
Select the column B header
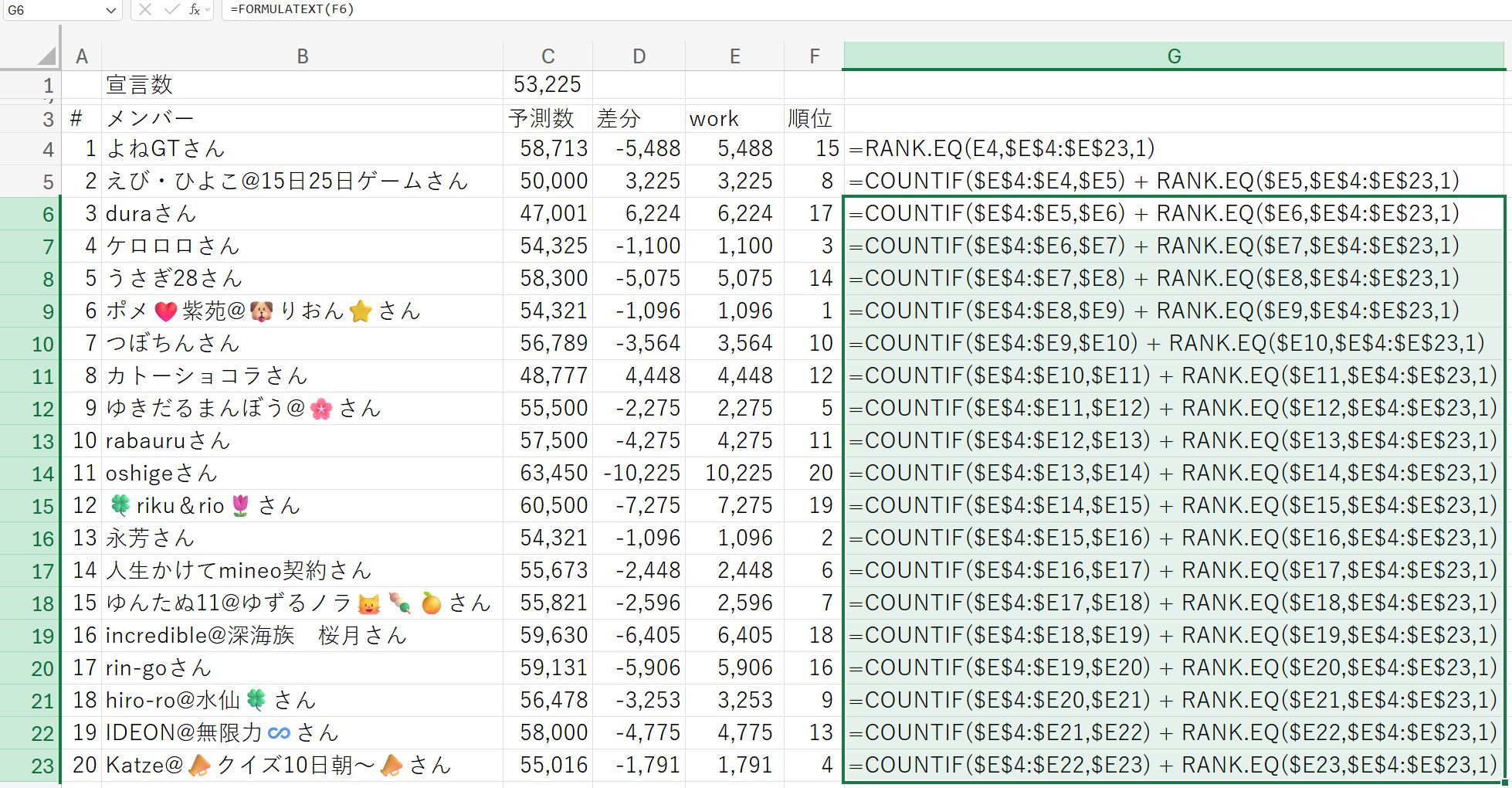pos(302,56)
